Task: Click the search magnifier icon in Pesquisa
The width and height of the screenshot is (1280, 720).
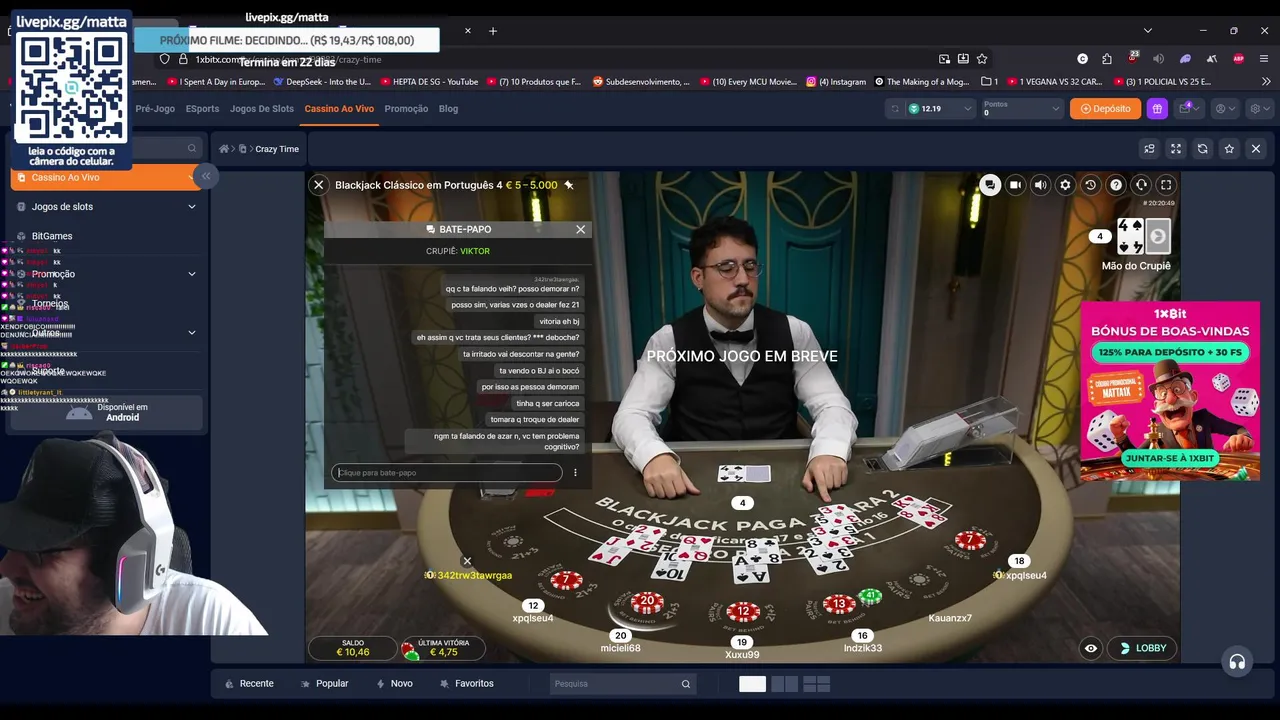Action: click(x=686, y=684)
